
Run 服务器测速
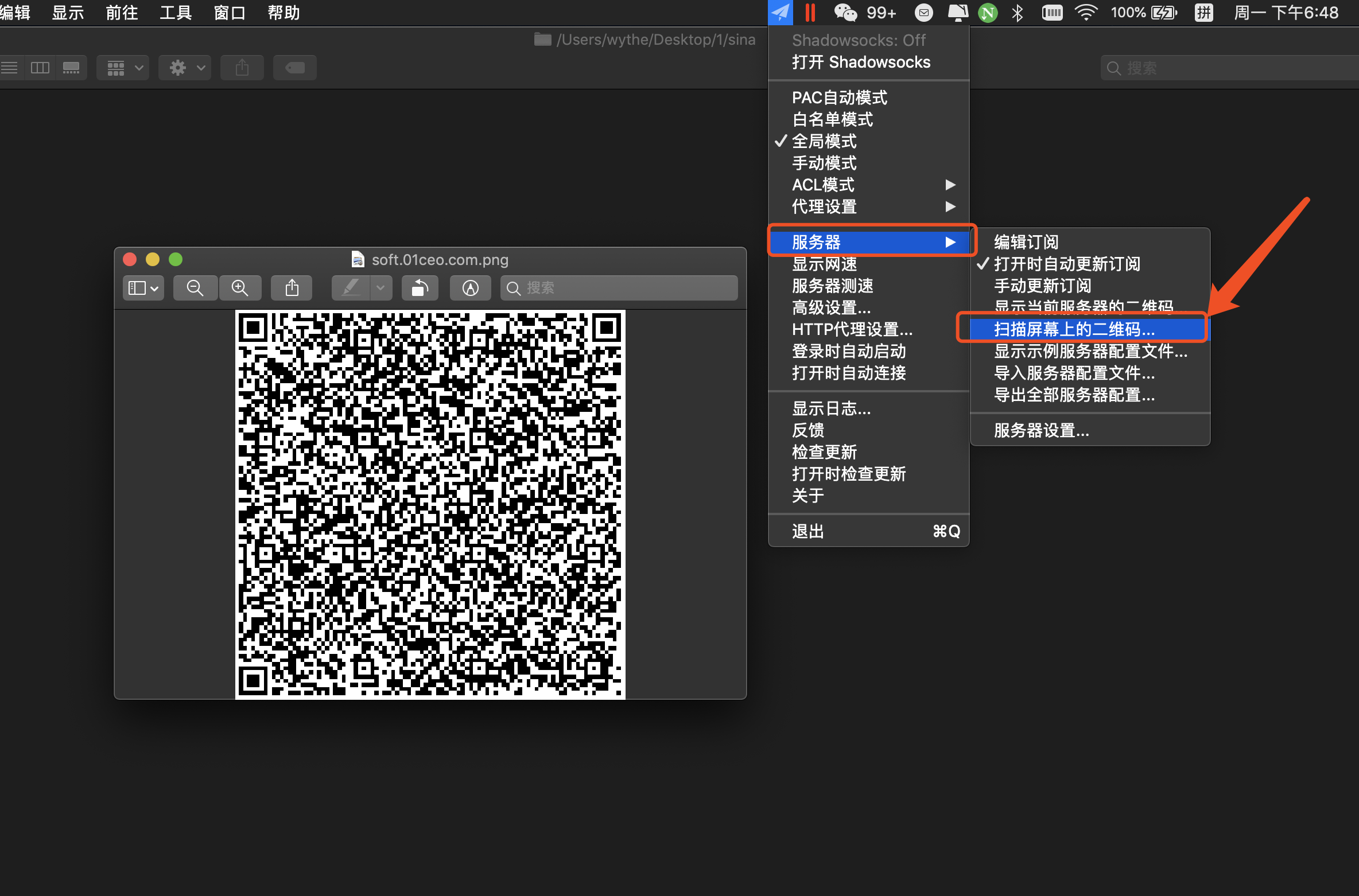869,286
